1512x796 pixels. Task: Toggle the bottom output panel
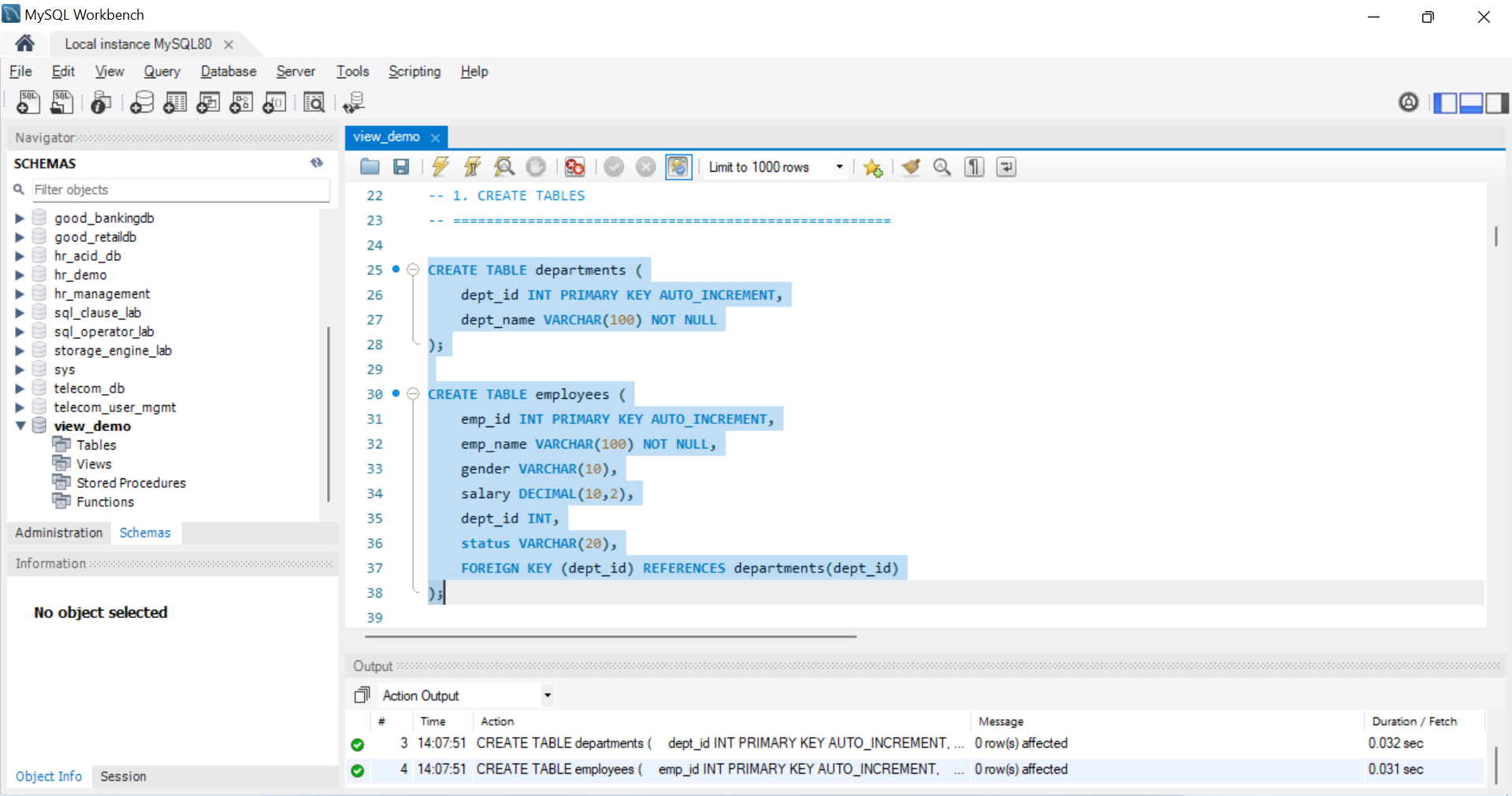[x=1471, y=103]
